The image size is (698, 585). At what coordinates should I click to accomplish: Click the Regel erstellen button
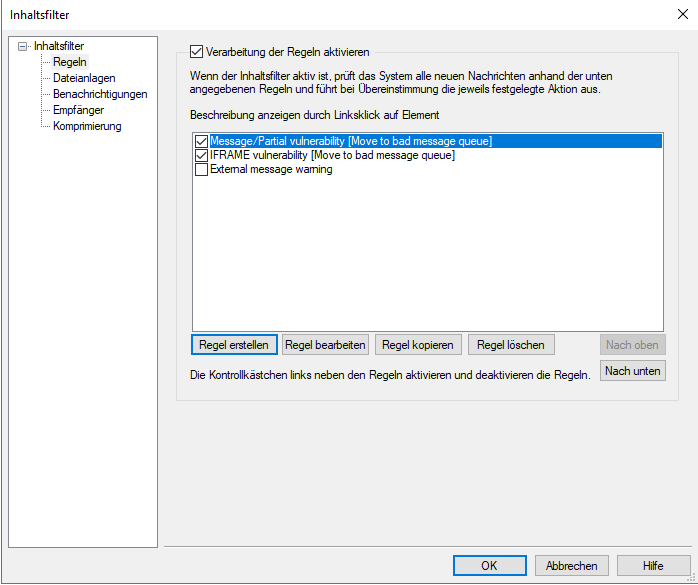[x=233, y=345]
